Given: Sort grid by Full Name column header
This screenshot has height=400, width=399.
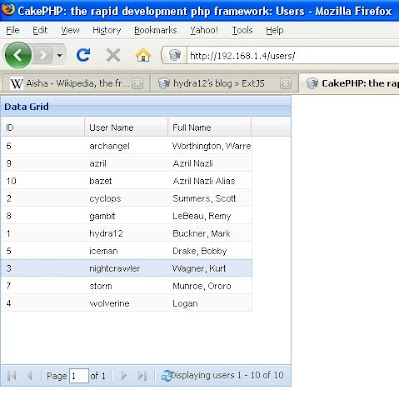Looking at the screenshot, I should pos(209,127).
